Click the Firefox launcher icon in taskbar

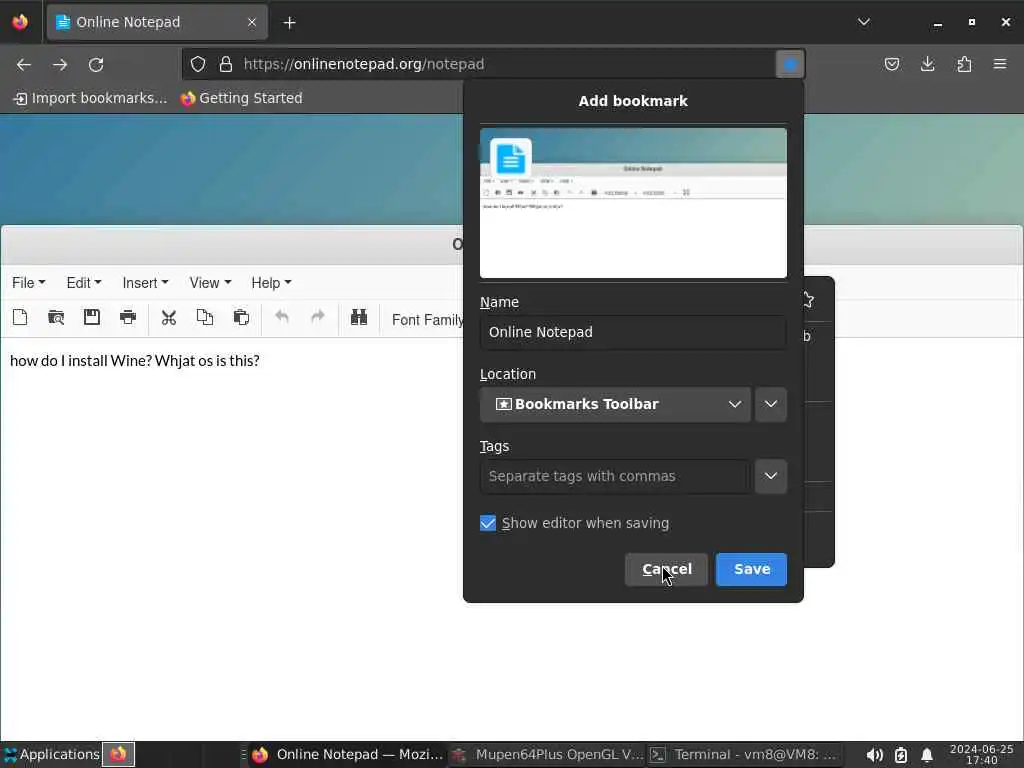tap(118, 755)
